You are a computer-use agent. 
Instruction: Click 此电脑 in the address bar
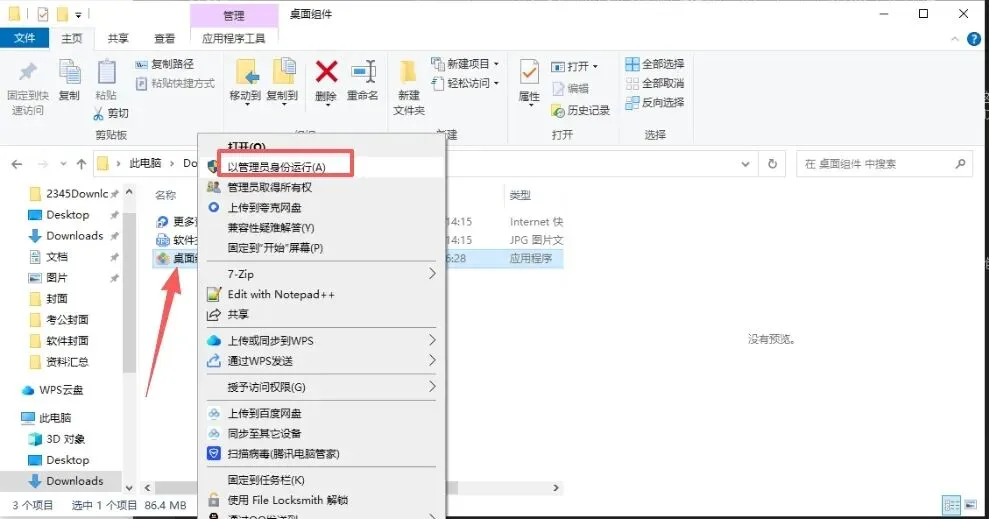click(145, 163)
